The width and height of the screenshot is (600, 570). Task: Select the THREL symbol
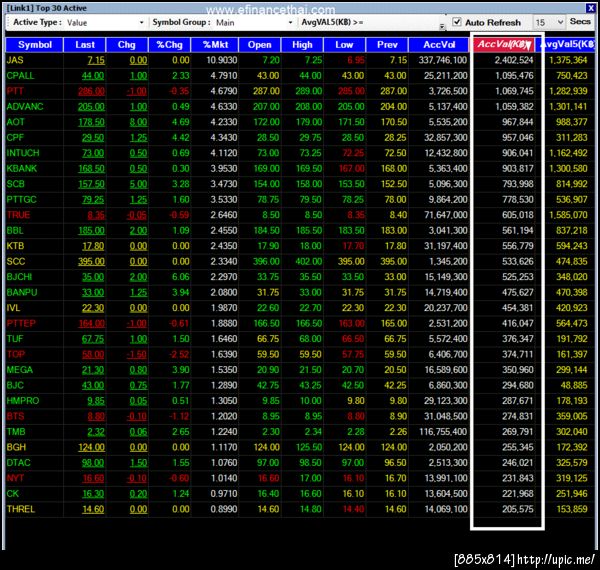pos(21,510)
